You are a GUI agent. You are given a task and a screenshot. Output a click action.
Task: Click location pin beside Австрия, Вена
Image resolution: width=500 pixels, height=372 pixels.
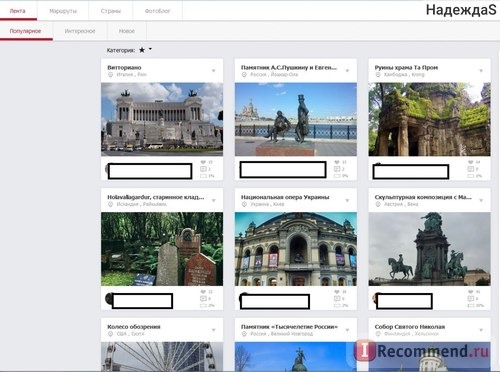(x=378, y=204)
